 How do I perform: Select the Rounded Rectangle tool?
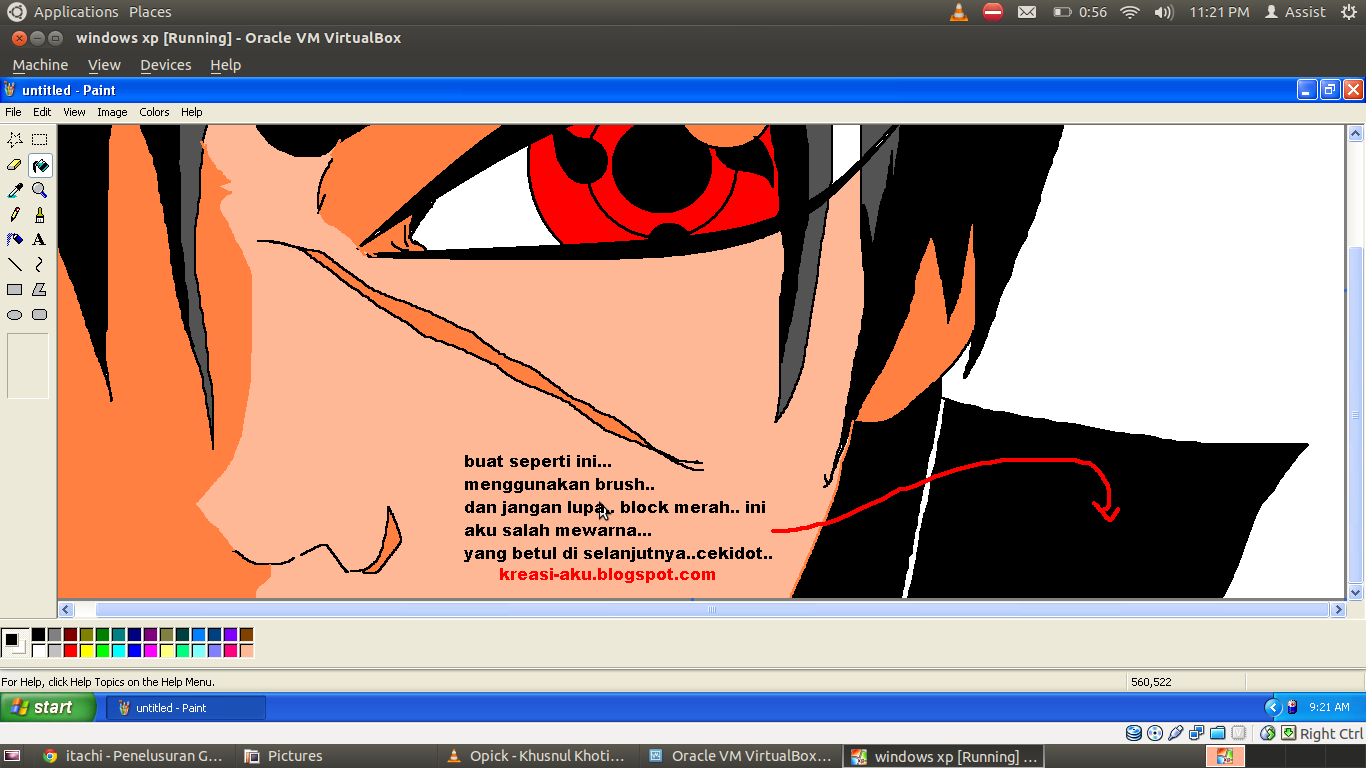coord(40,315)
